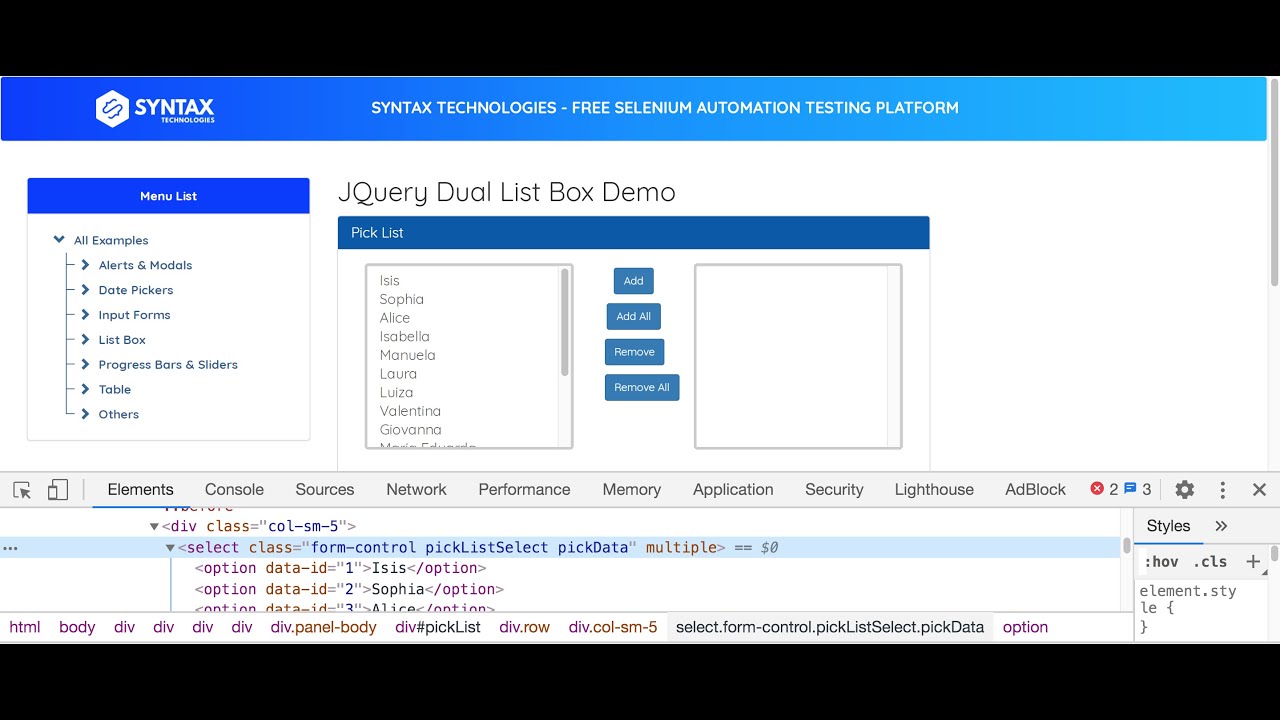
Task: Select the option breadcrumb
Action: (1025, 628)
